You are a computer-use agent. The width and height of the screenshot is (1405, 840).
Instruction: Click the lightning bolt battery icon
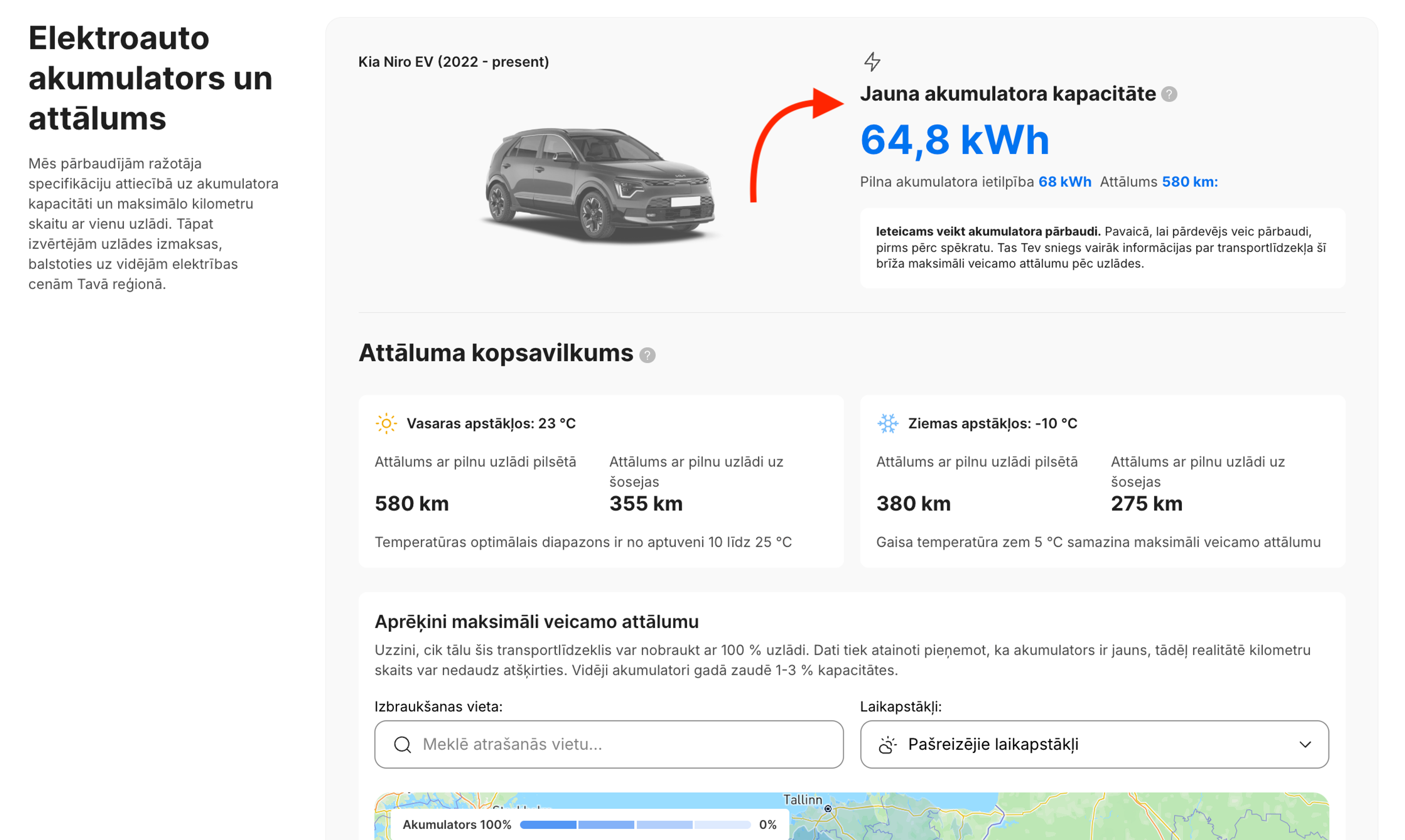[x=872, y=62]
